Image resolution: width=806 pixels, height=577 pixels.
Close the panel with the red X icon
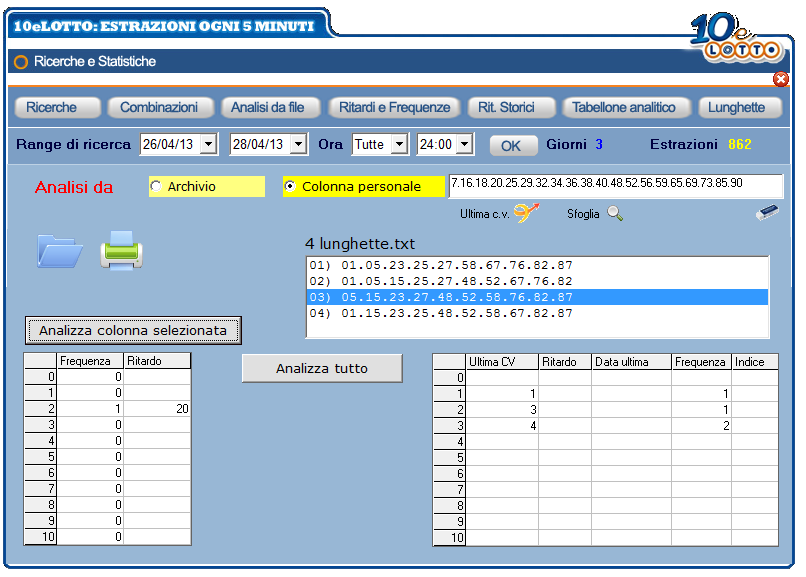tap(781, 79)
